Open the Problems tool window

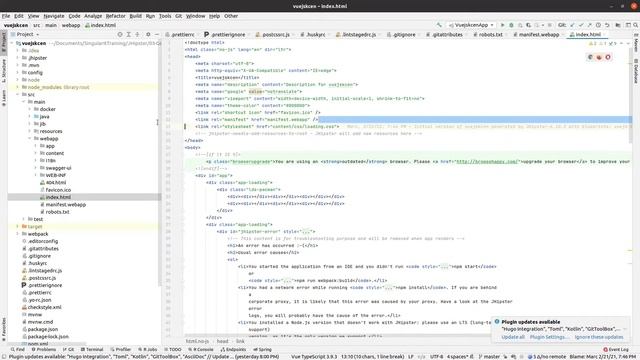(44, 349)
